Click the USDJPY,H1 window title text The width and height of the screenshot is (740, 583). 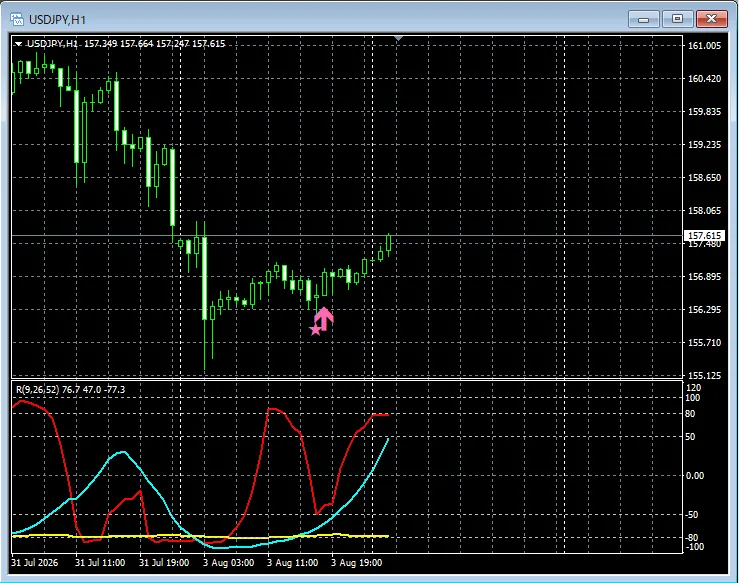click(x=58, y=20)
